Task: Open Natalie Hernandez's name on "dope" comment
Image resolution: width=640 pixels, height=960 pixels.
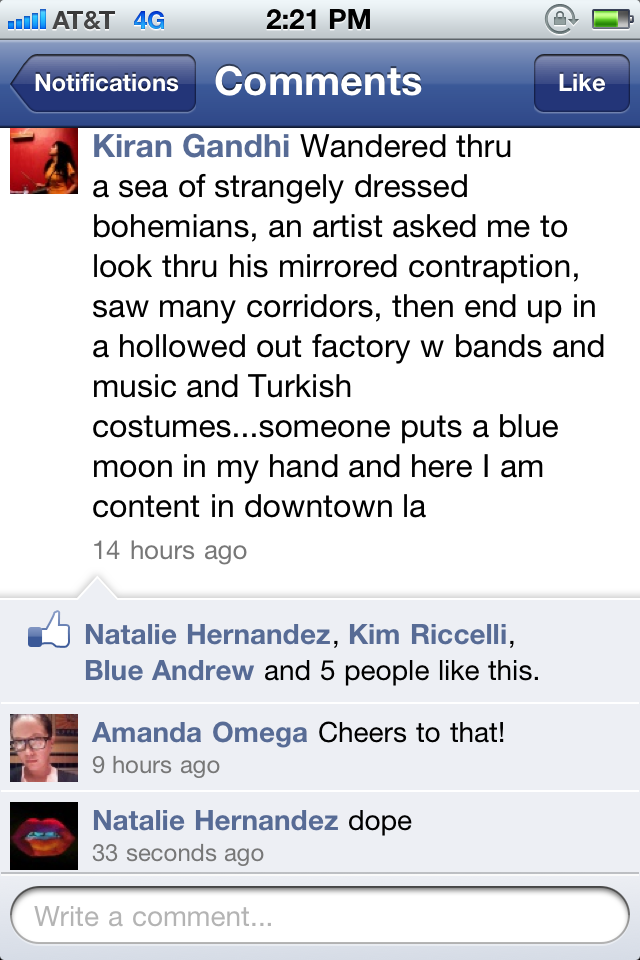Action: pyautogui.click(x=215, y=821)
